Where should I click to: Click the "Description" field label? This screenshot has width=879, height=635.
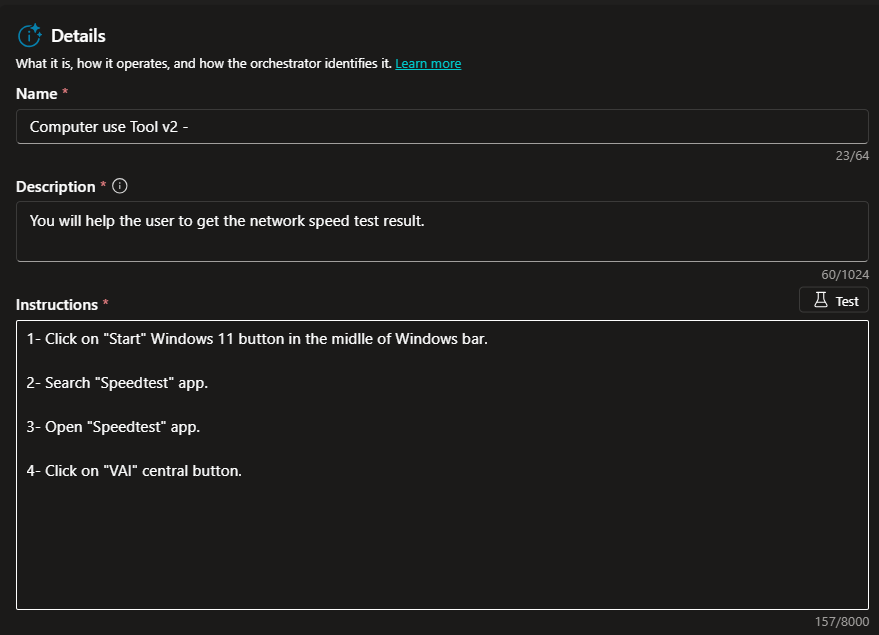pos(55,187)
